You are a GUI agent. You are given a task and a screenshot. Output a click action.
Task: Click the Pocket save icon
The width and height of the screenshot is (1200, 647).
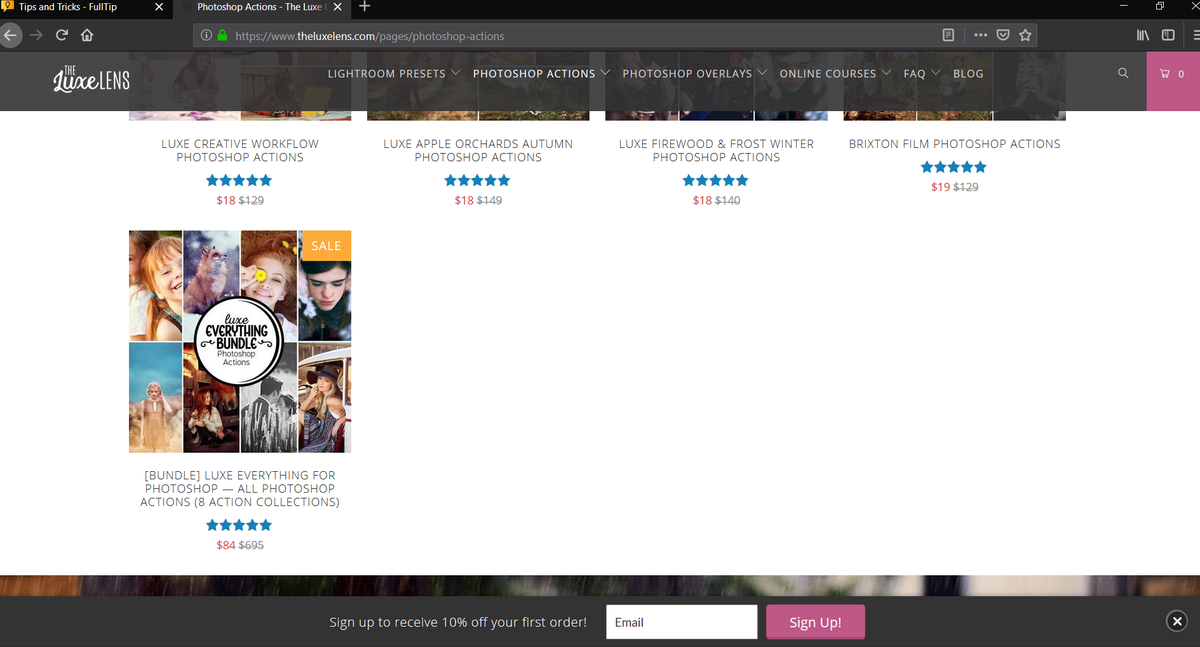coord(1003,35)
